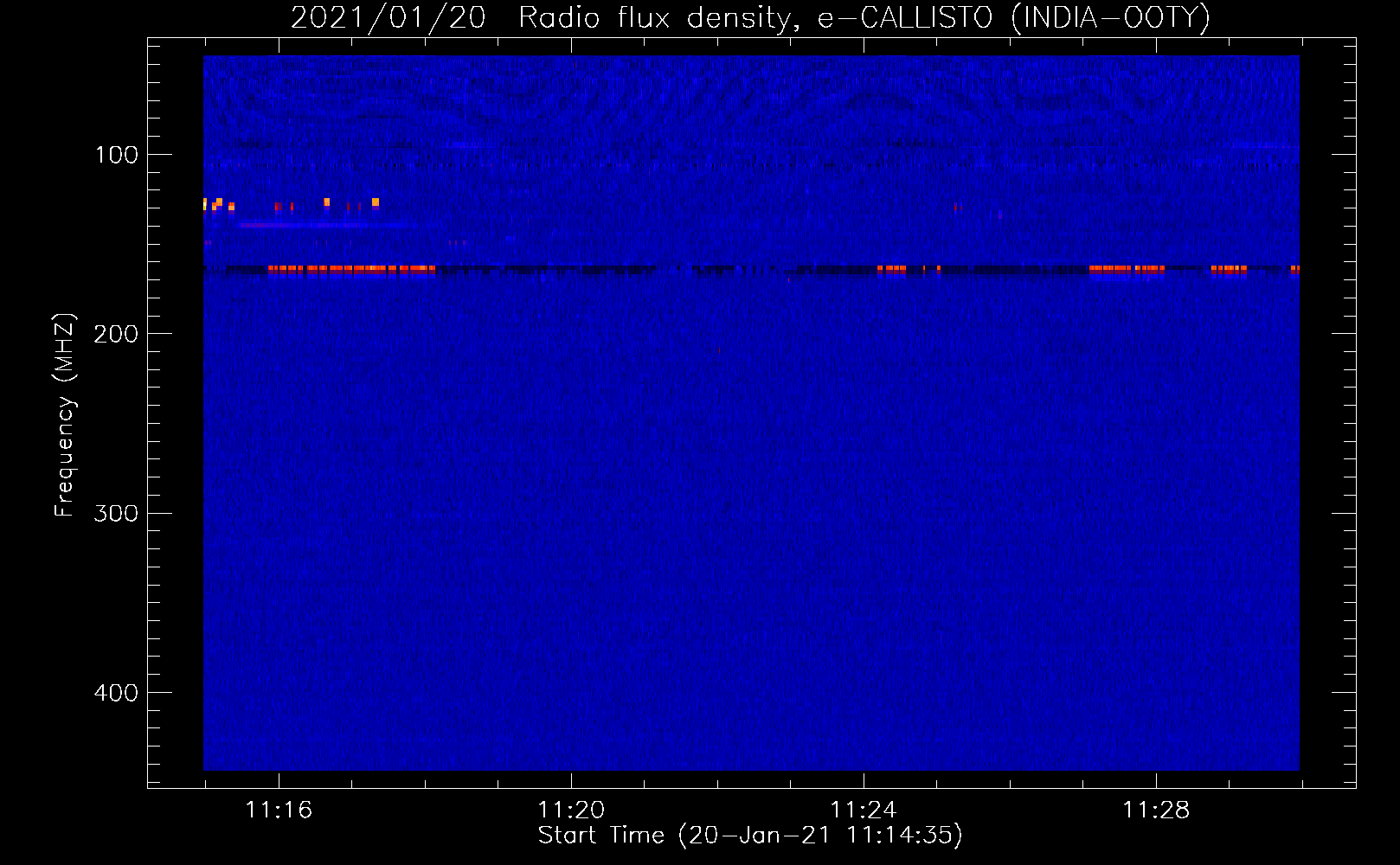Click the plot title 'Radio flux density, e-CALLISTO (INDIA-OOTY)'
Image resolution: width=1400 pixels, height=865 pixels.
coord(864,18)
